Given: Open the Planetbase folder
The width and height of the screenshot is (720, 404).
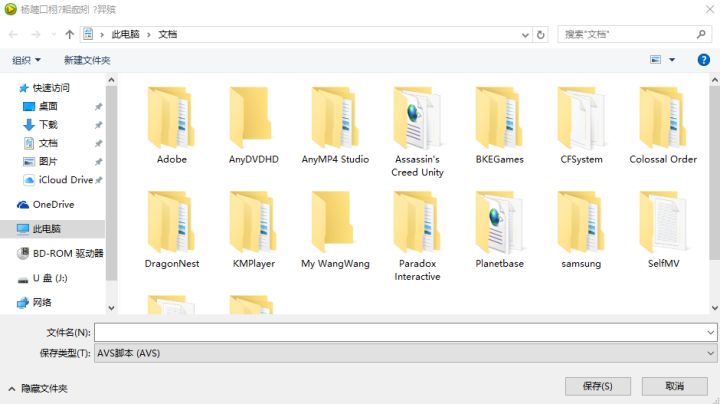Looking at the screenshot, I should (x=499, y=229).
